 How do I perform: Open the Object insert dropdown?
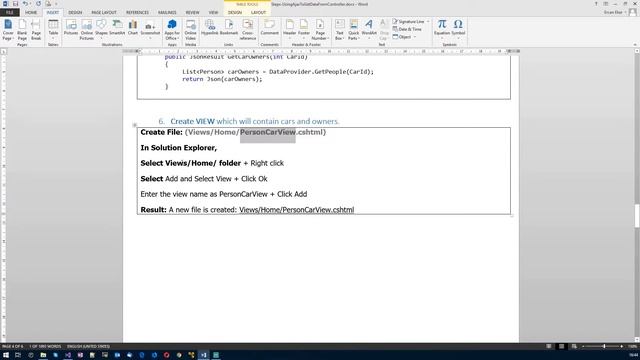[404, 37]
